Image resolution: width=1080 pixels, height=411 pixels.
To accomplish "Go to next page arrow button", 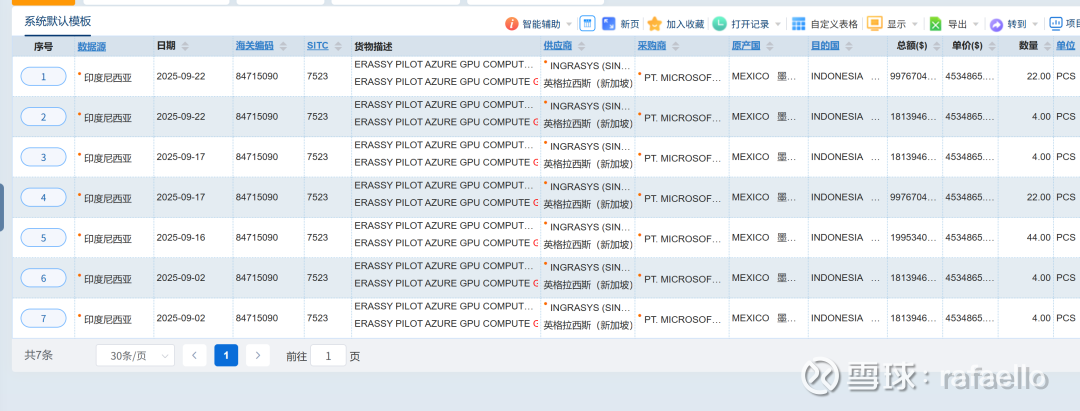I will [258, 355].
